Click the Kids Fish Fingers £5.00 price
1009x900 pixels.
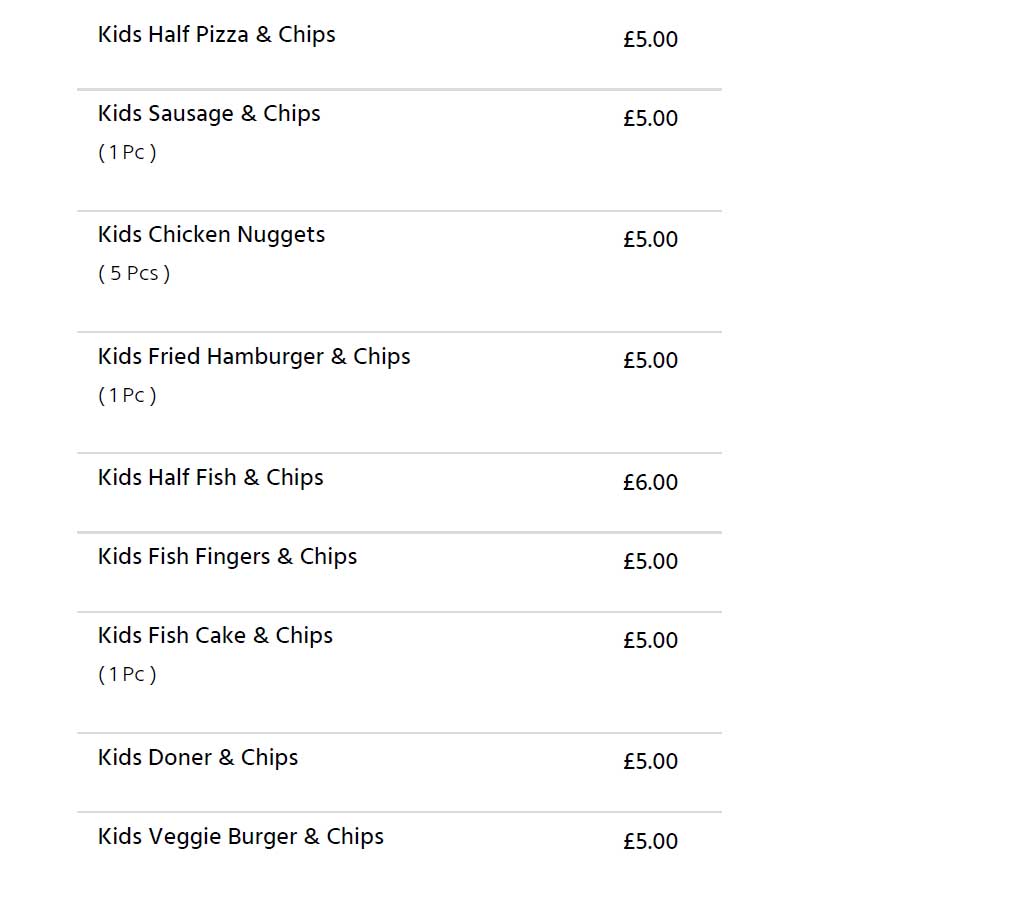coord(650,562)
